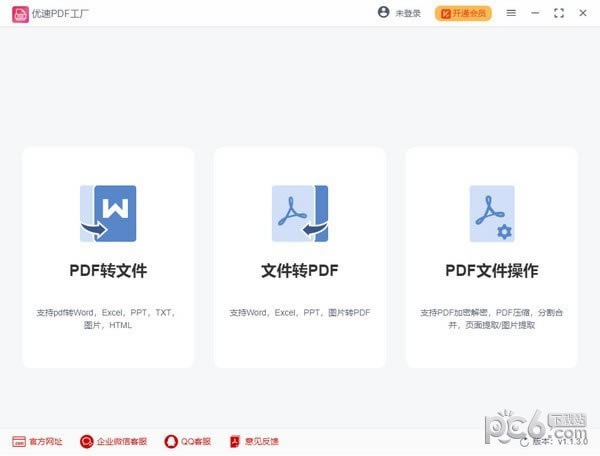The image size is (600, 456).
Task: Click the version refresh icon
Action: tap(524, 442)
